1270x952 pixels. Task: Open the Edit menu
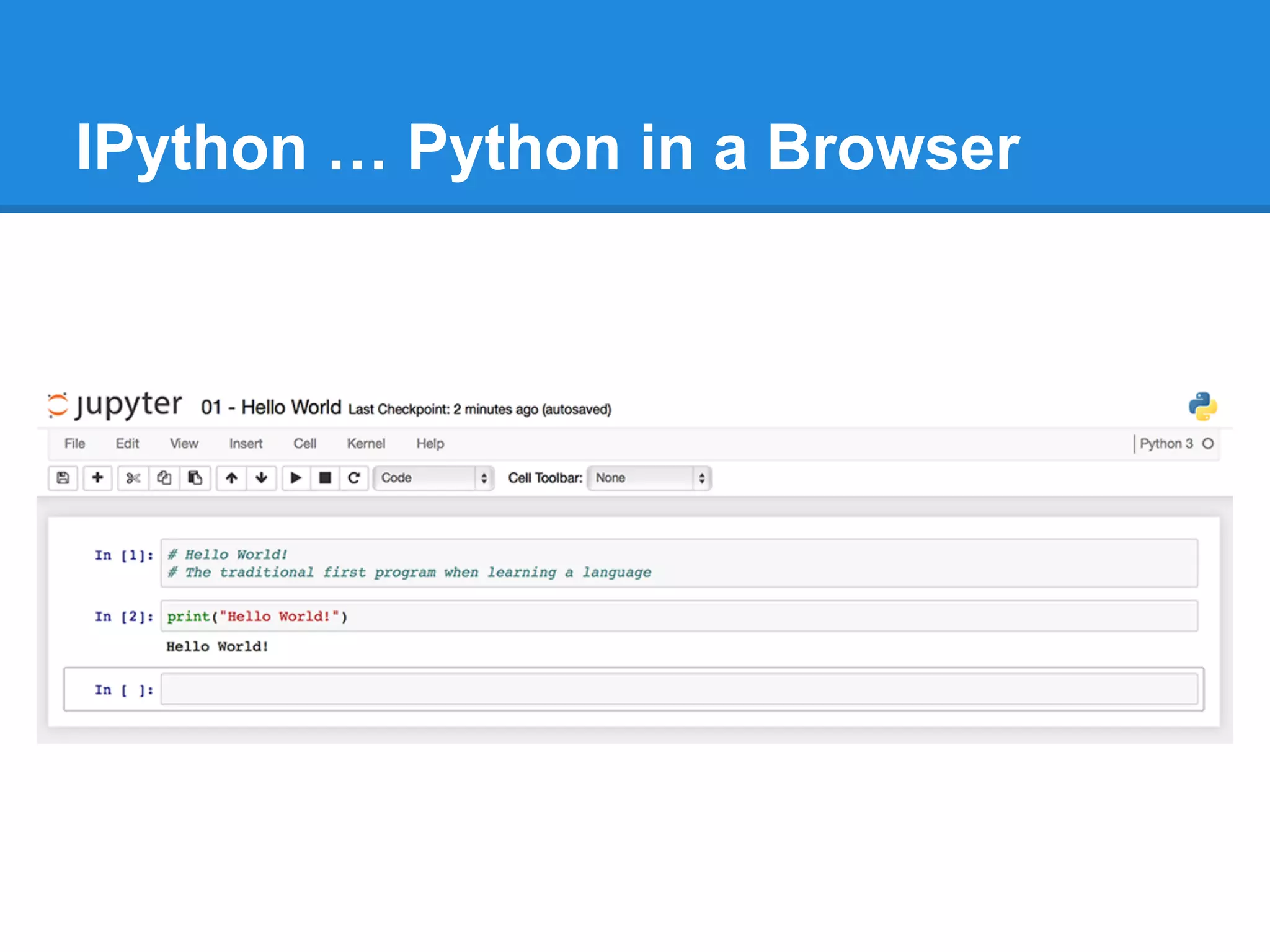(127, 444)
